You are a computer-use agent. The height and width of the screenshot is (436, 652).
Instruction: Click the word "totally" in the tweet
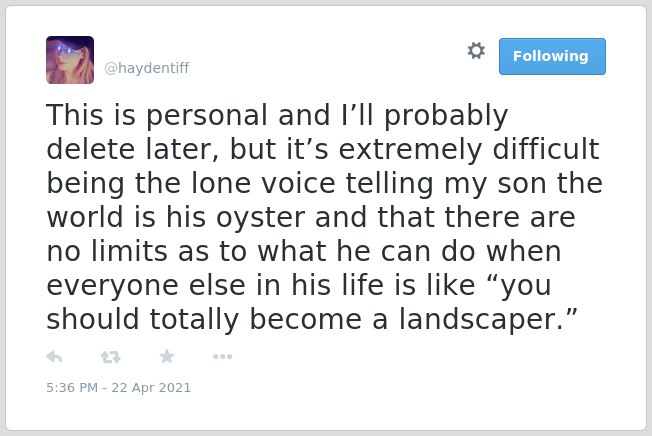click(x=194, y=319)
